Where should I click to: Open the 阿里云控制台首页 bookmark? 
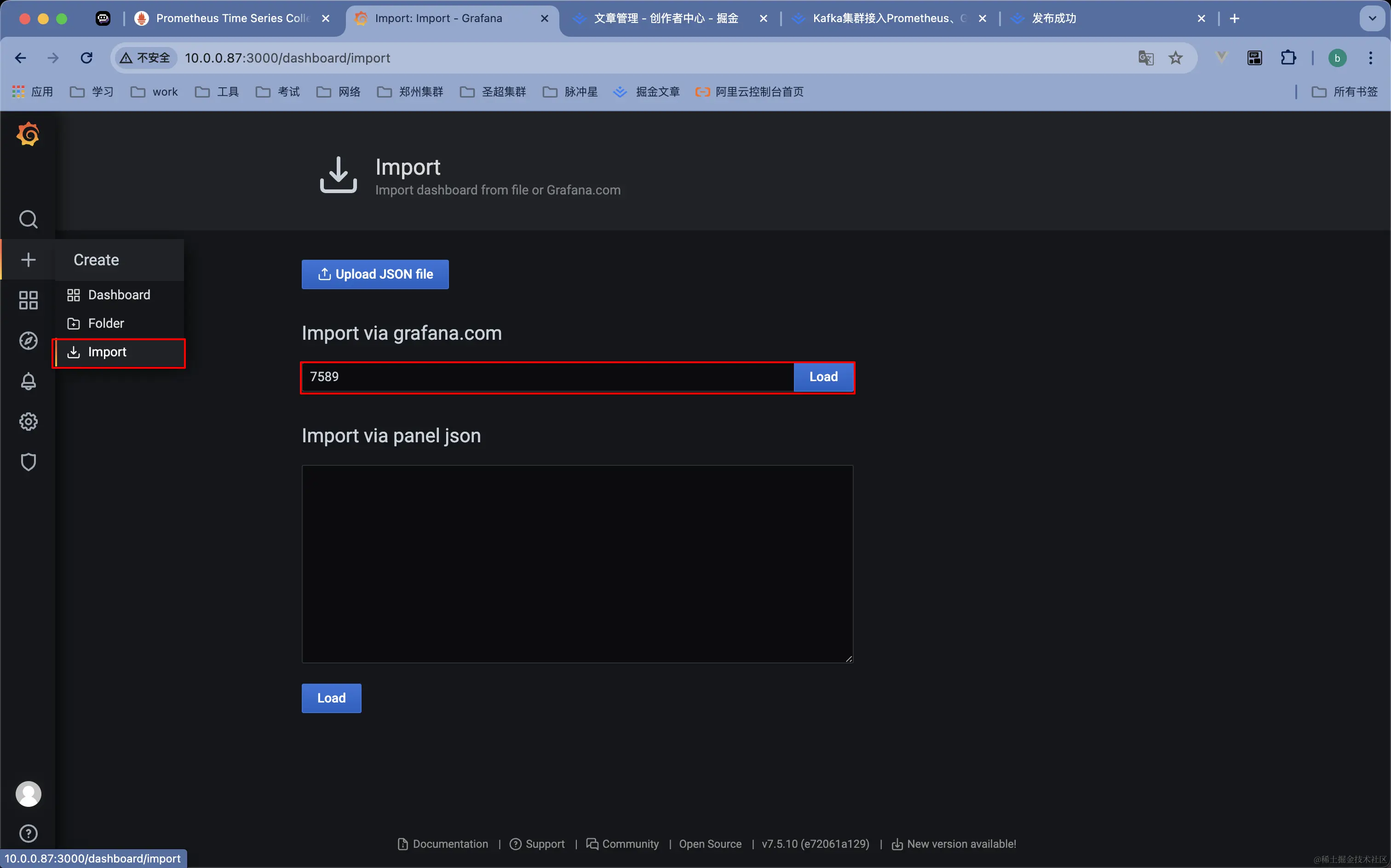tap(749, 91)
